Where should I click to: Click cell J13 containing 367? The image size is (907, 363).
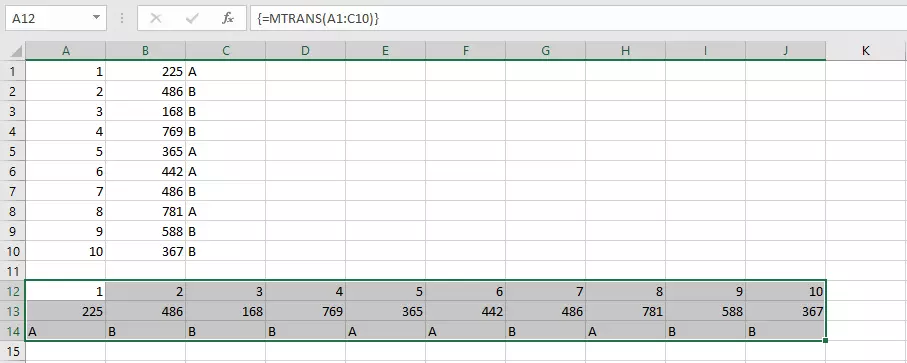[786, 312]
